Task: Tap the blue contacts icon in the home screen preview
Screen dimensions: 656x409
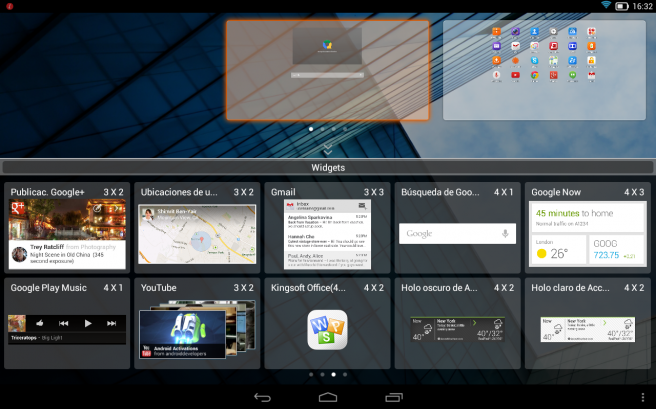Action: click(535, 31)
